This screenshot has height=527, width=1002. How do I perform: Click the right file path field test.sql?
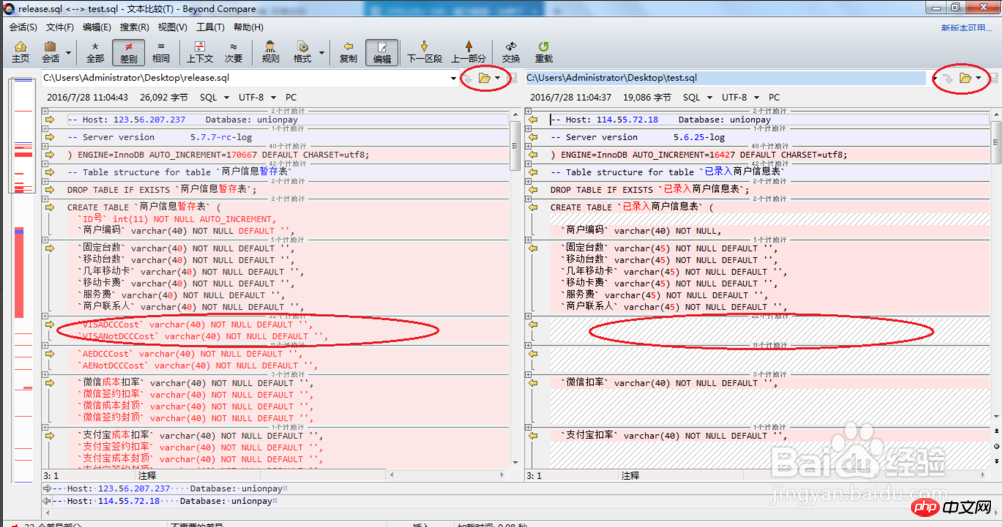(726, 78)
